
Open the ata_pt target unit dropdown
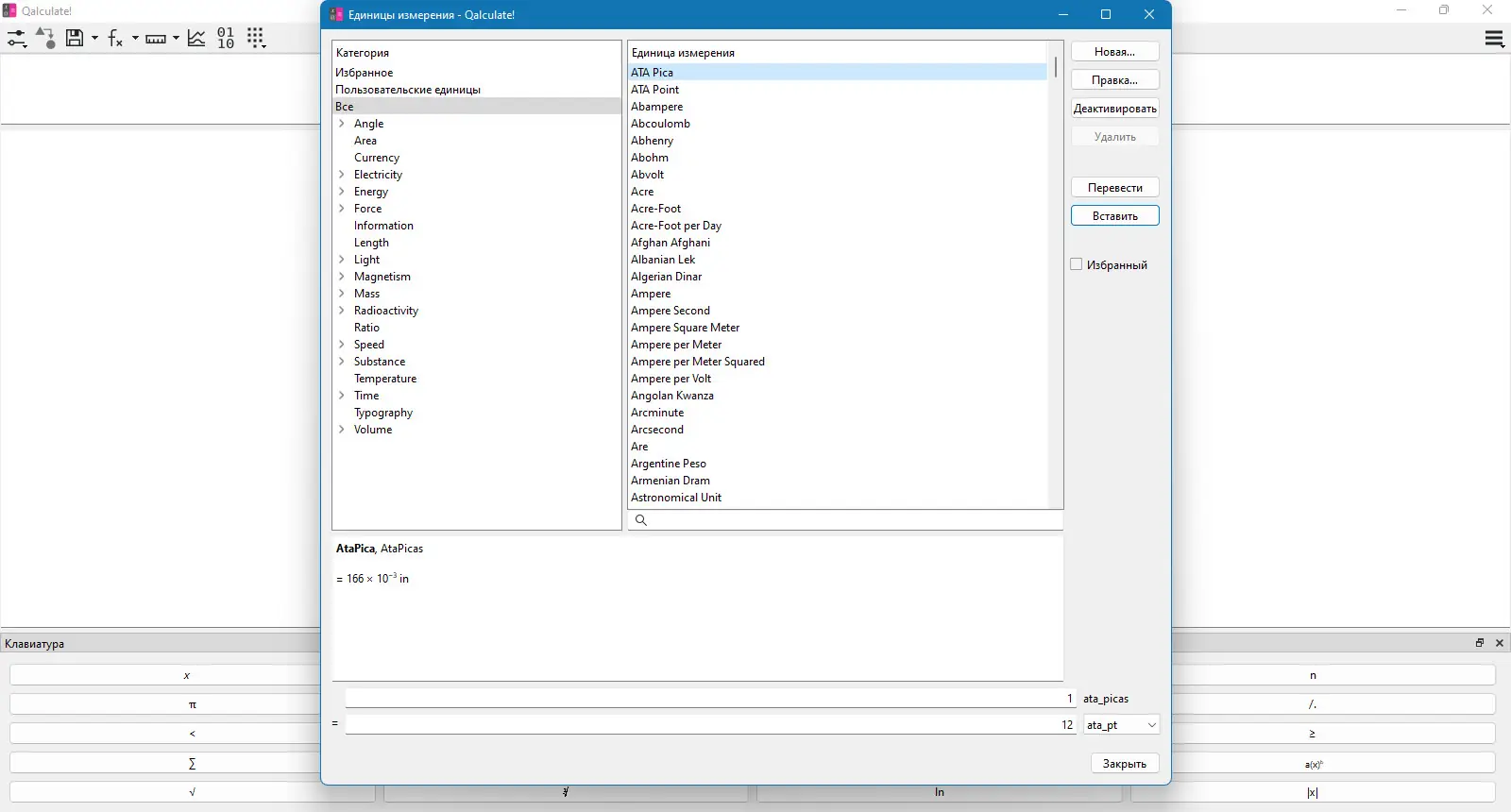click(1121, 725)
